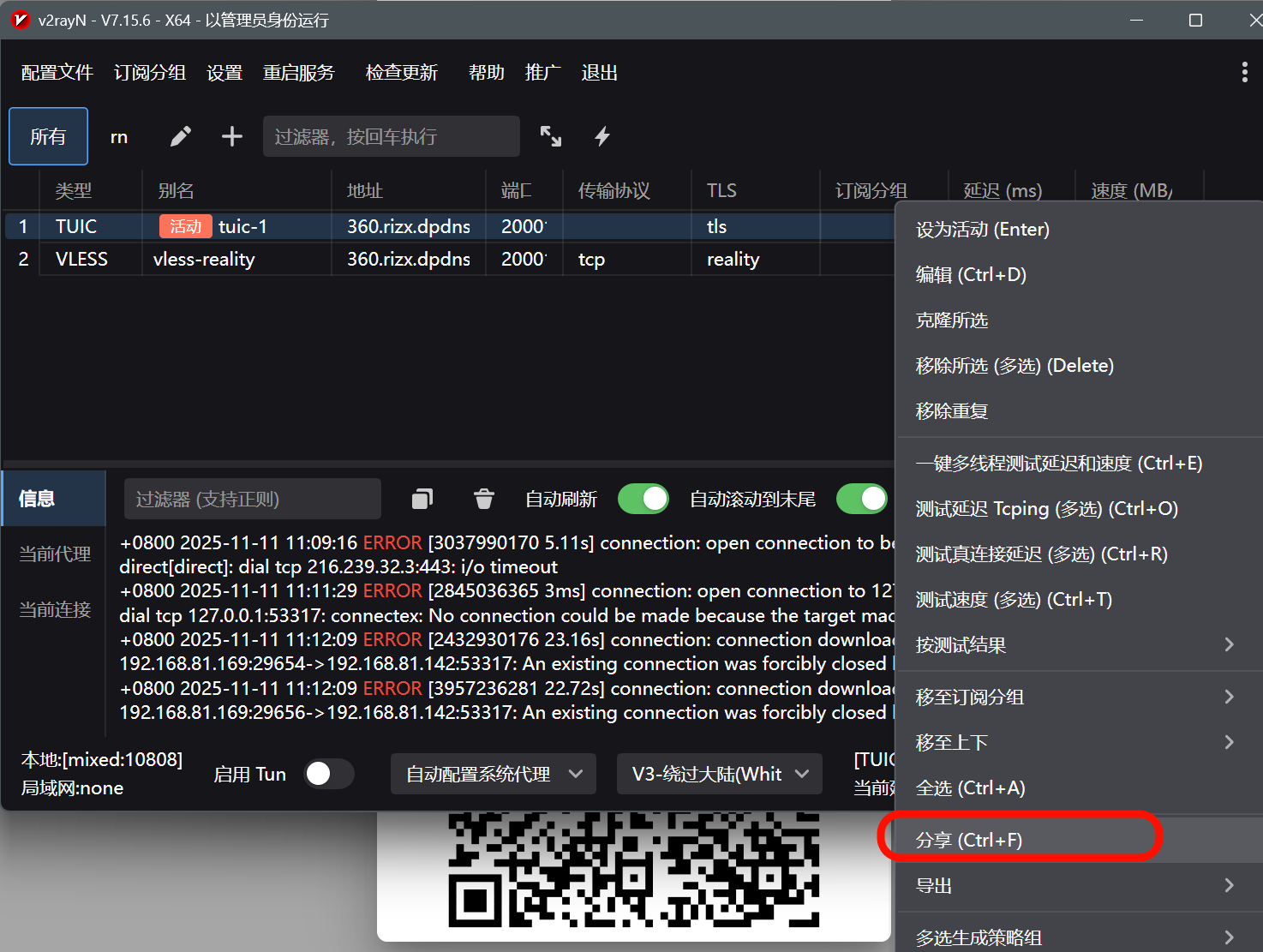This screenshot has height=952, width=1263.
Task: Click the 所有 group button
Action: tap(48, 136)
